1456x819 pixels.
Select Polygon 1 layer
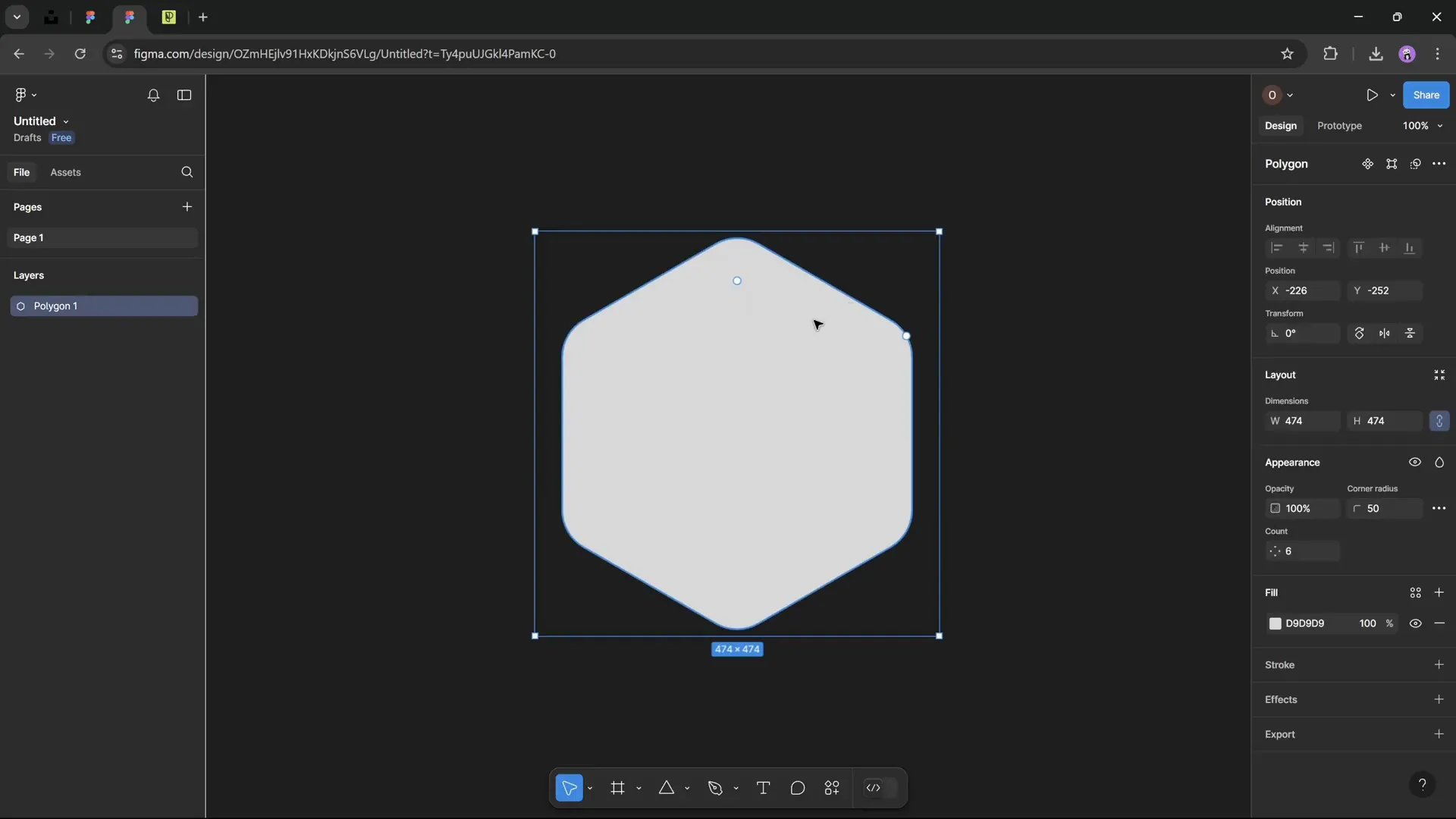pos(104,306)
